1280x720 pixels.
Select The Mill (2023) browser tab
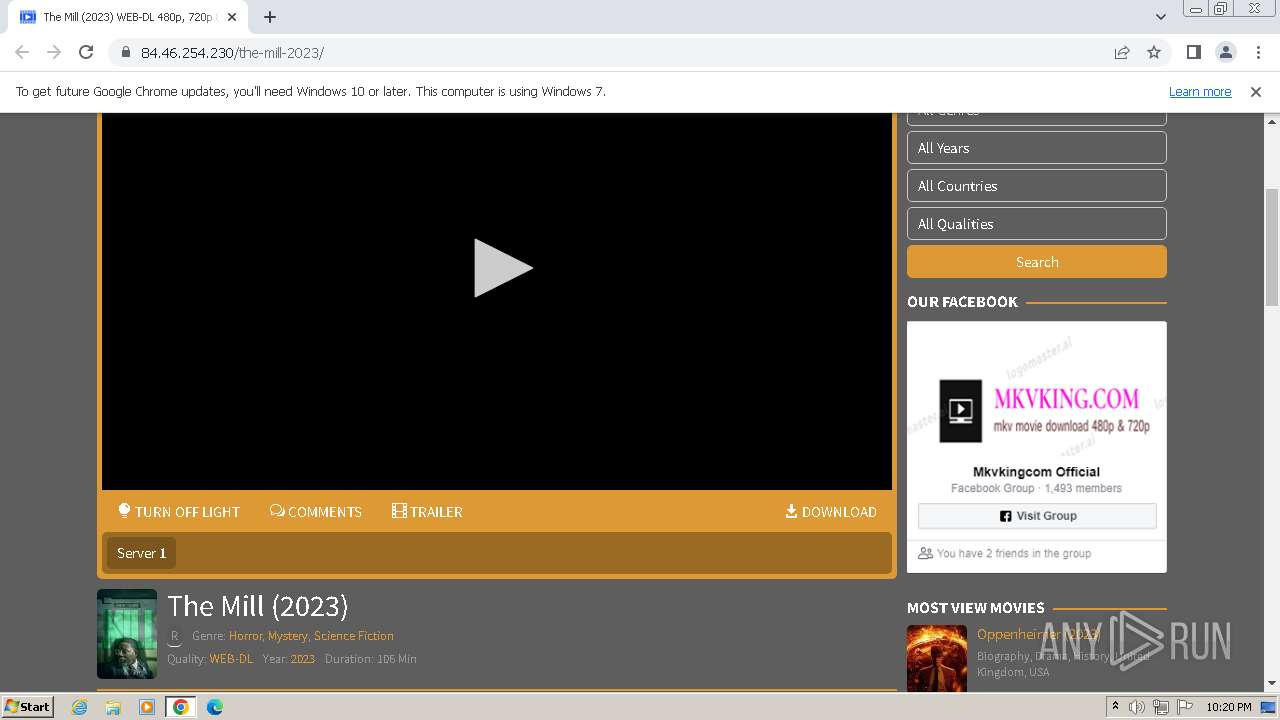[128, 17]
